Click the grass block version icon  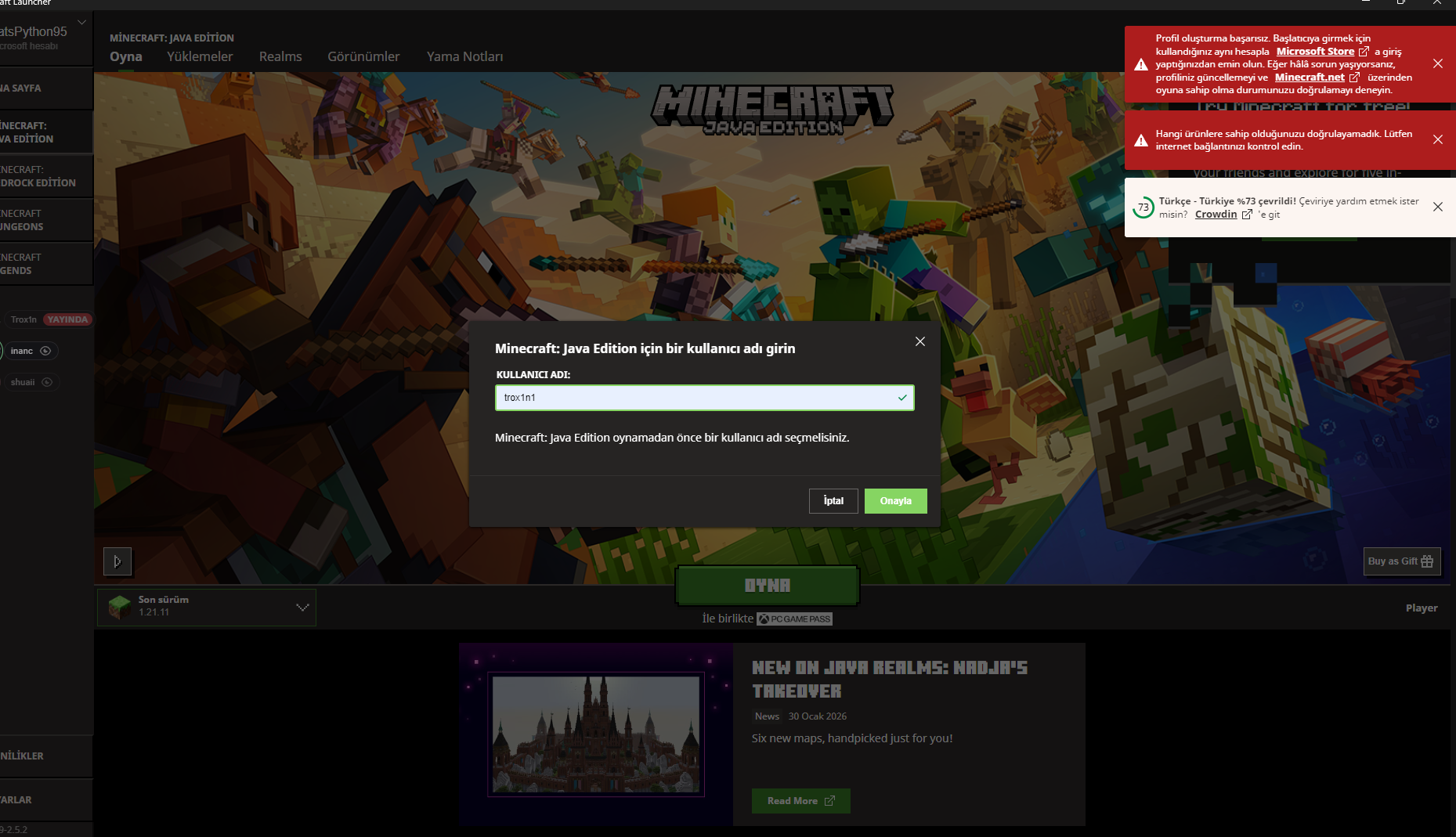coord(120,607)
